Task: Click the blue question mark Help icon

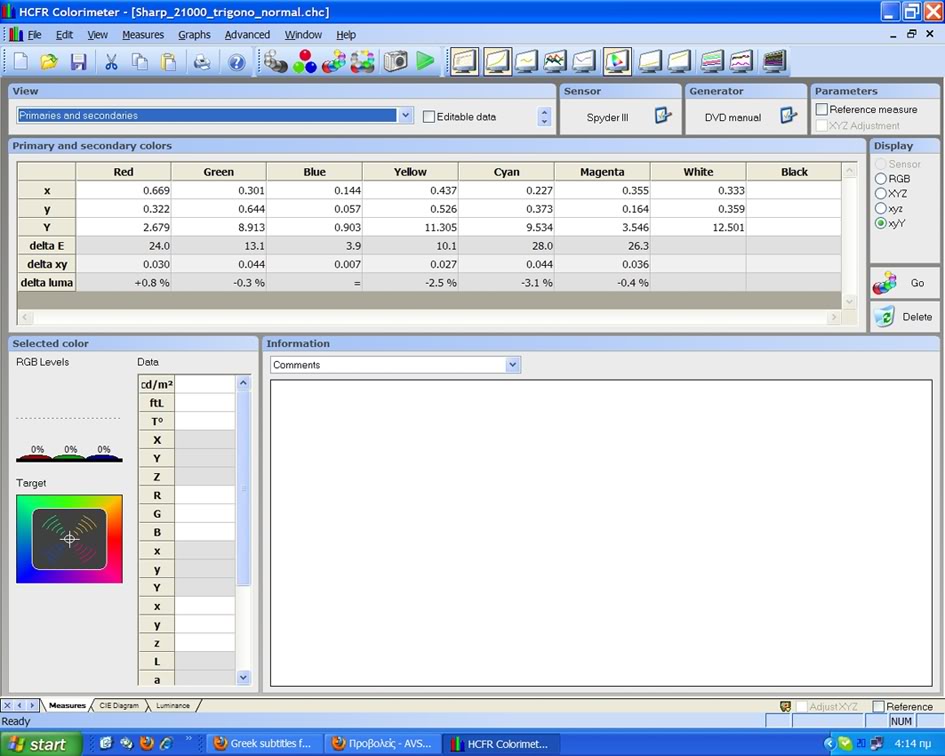Action: 236,62
